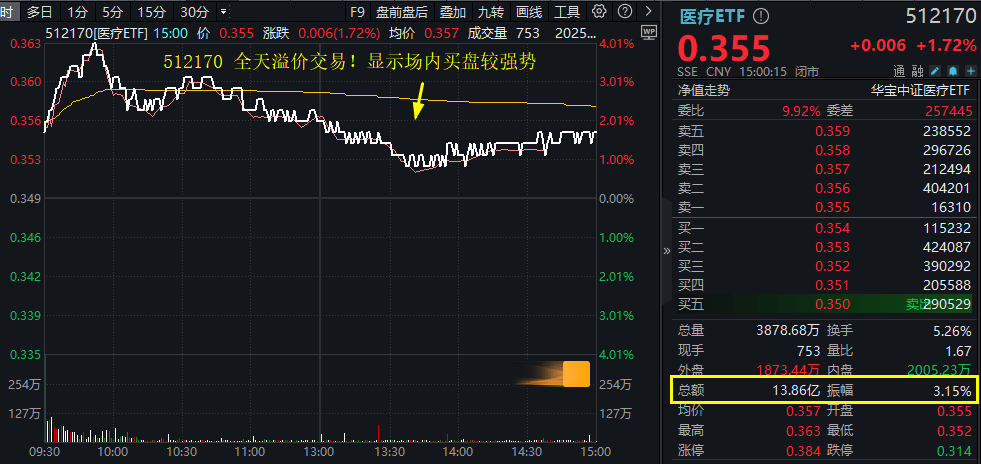Click the 卖五 price 0.359

coord(833,131)
